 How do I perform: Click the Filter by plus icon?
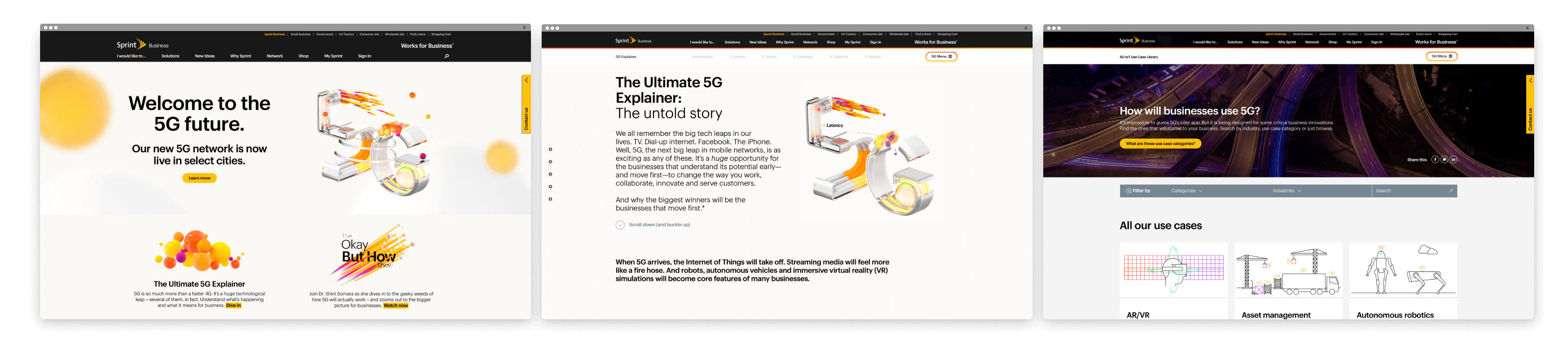point(1128,191)
